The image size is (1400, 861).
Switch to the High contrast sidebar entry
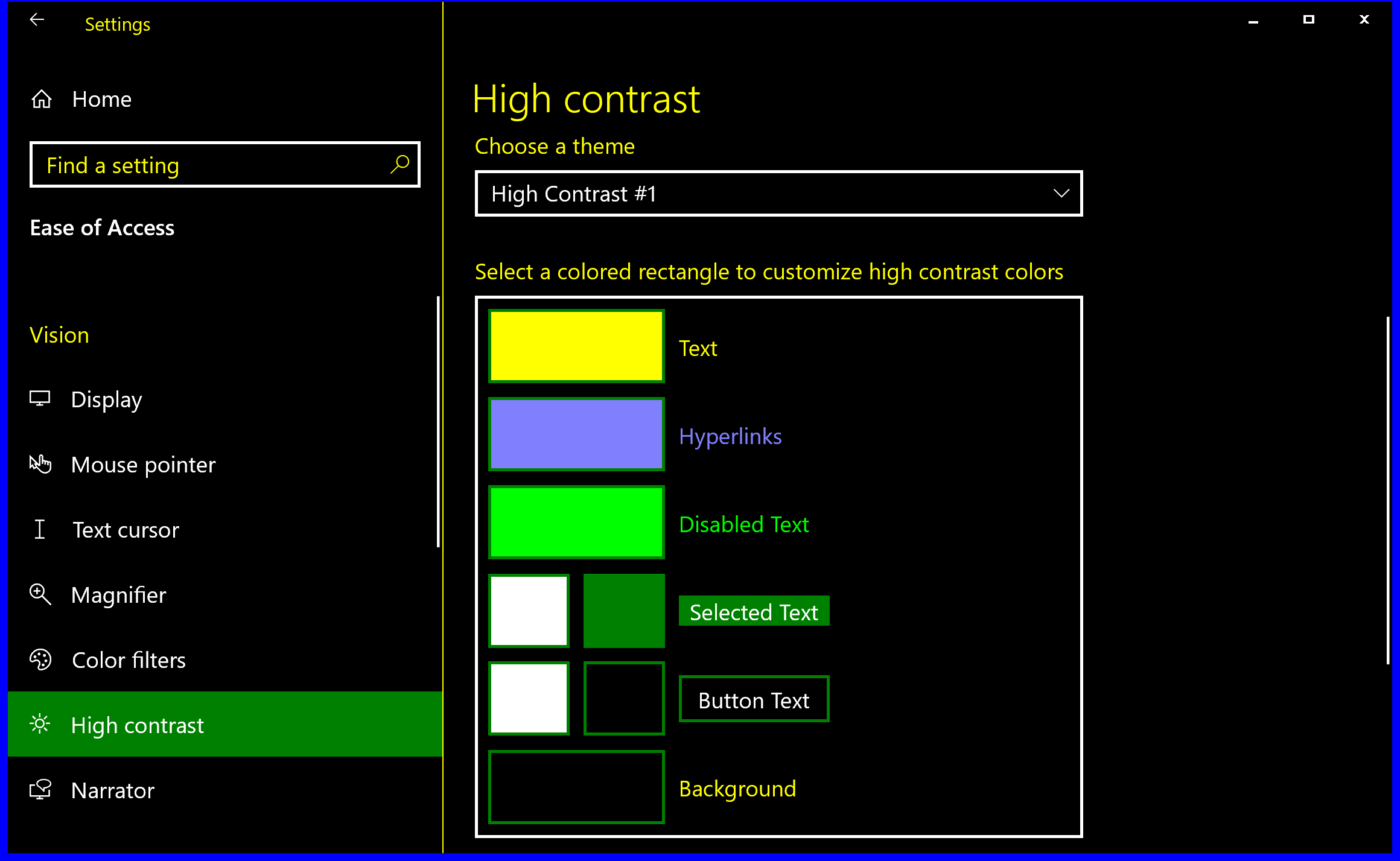(137, 725)
